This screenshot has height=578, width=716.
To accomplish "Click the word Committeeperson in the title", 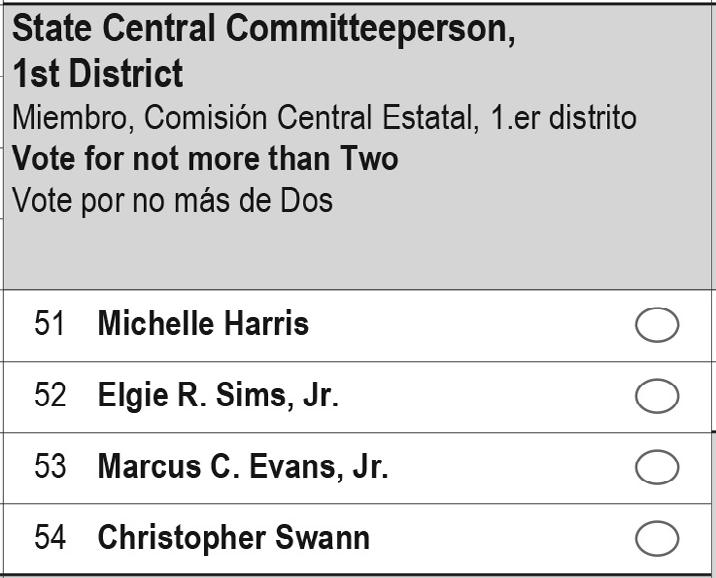I will pos(370,29).
